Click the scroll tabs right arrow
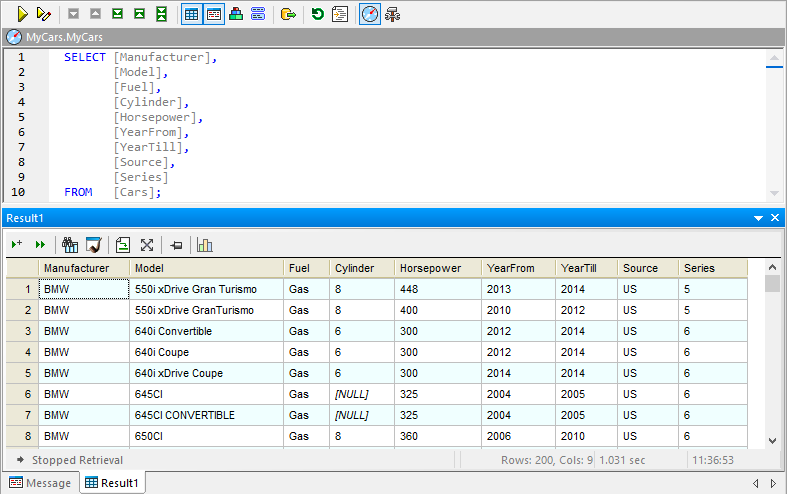Viewport: 787px width, 494px height. 772,483
